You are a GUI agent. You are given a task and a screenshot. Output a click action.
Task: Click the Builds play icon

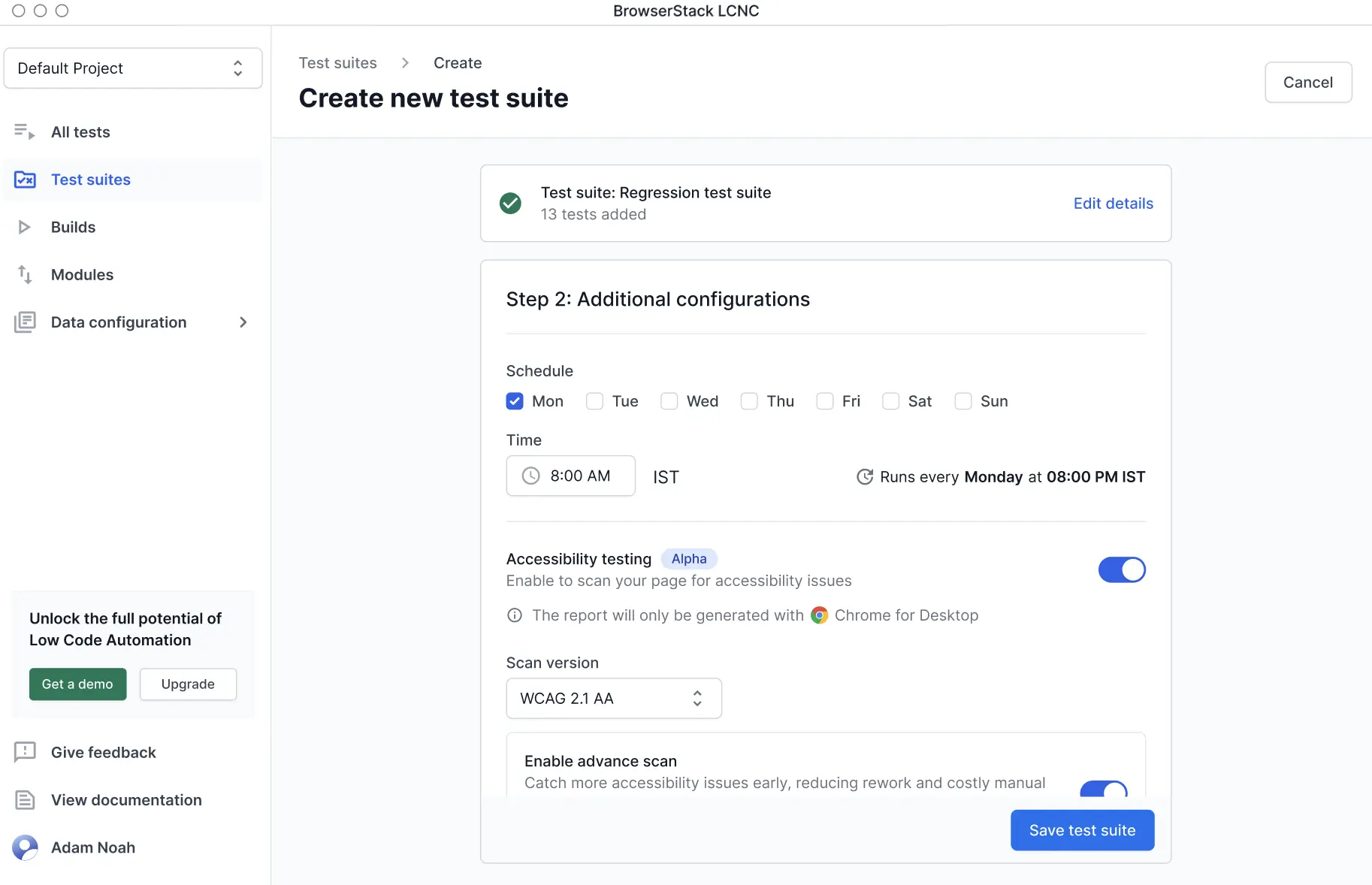point(25,227)
